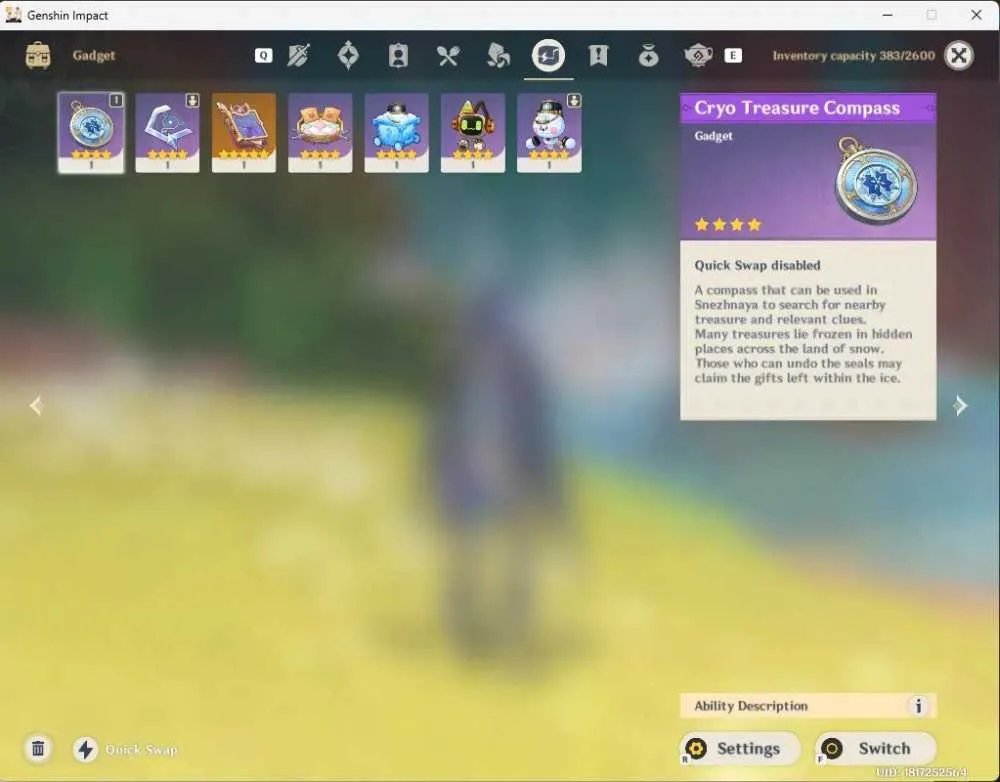Open the Character Development Items tab

click(x=398, y=55)
